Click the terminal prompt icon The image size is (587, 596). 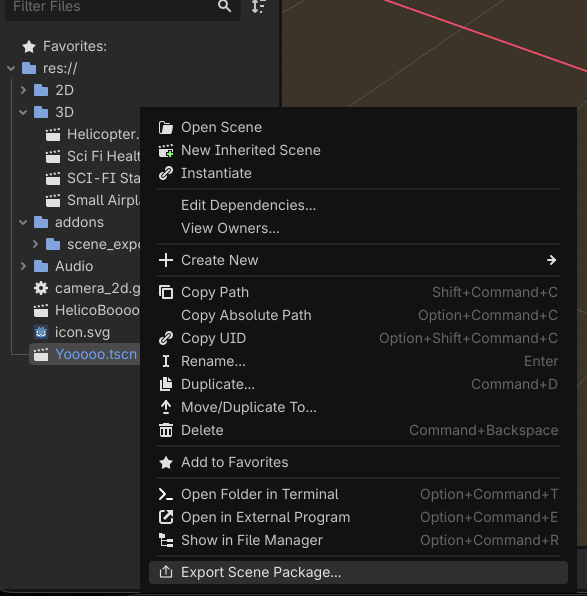[166, 494]
